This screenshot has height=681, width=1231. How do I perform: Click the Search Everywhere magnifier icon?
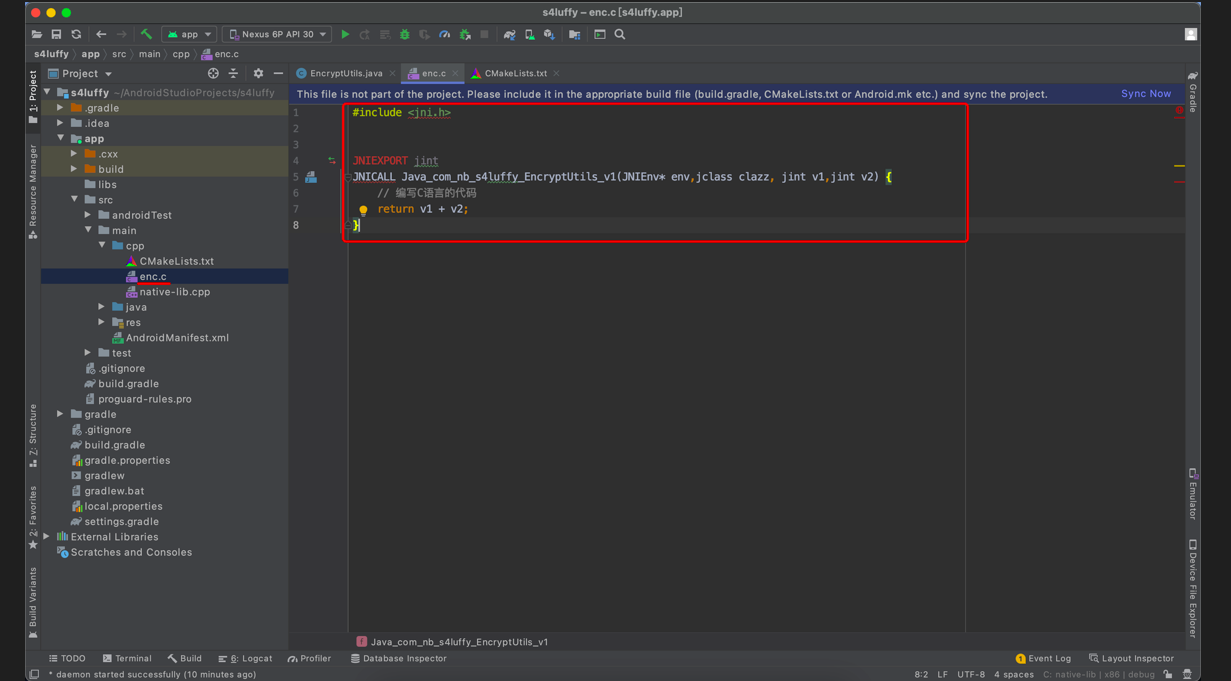point(620,34)
